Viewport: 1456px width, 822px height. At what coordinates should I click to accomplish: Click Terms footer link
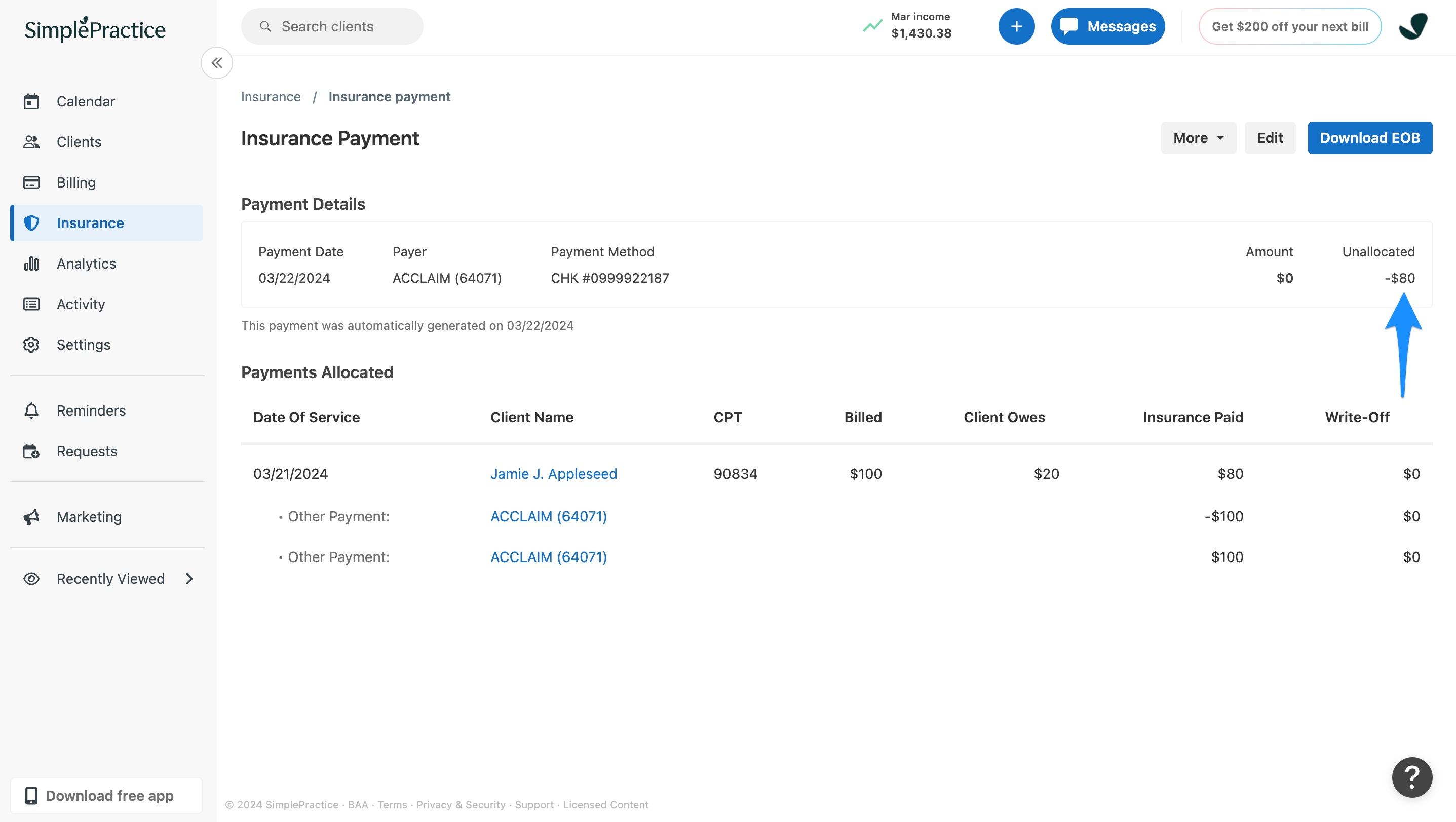tap(392, 804)
